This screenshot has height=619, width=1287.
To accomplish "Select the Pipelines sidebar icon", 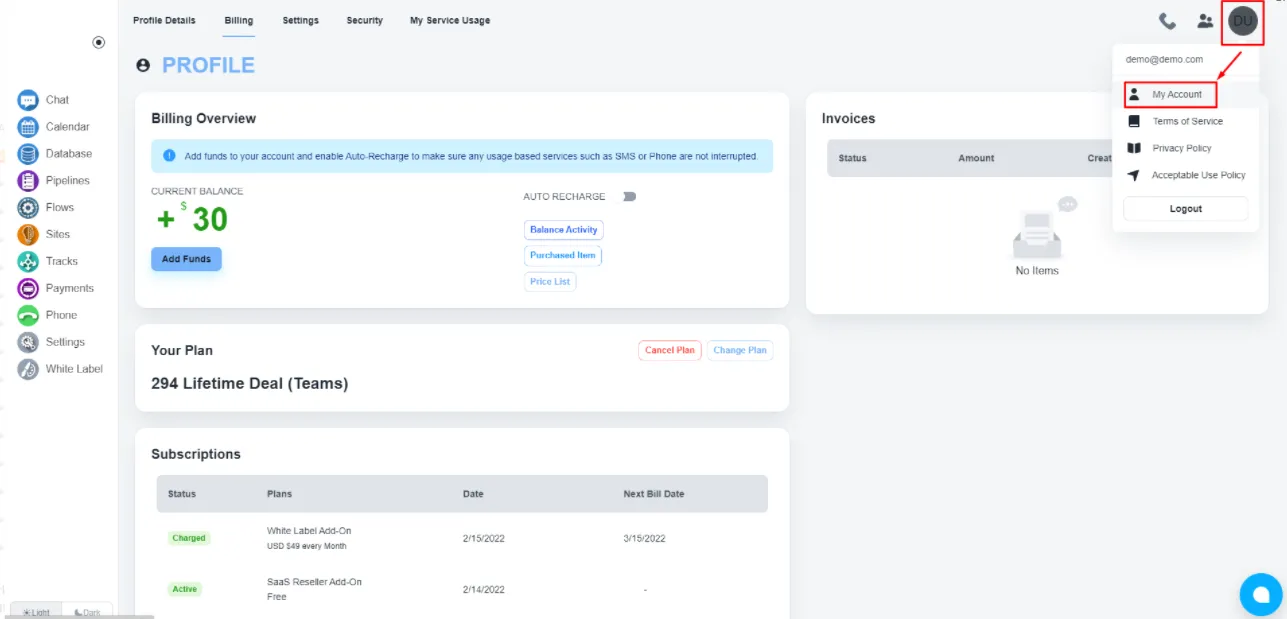I will 28,181.
